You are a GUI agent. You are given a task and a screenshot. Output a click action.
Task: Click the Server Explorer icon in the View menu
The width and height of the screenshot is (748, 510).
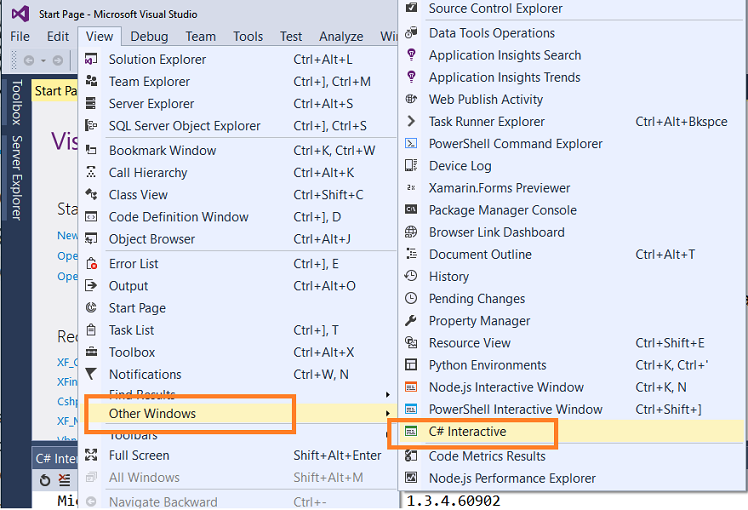click(x=91, y=104)
